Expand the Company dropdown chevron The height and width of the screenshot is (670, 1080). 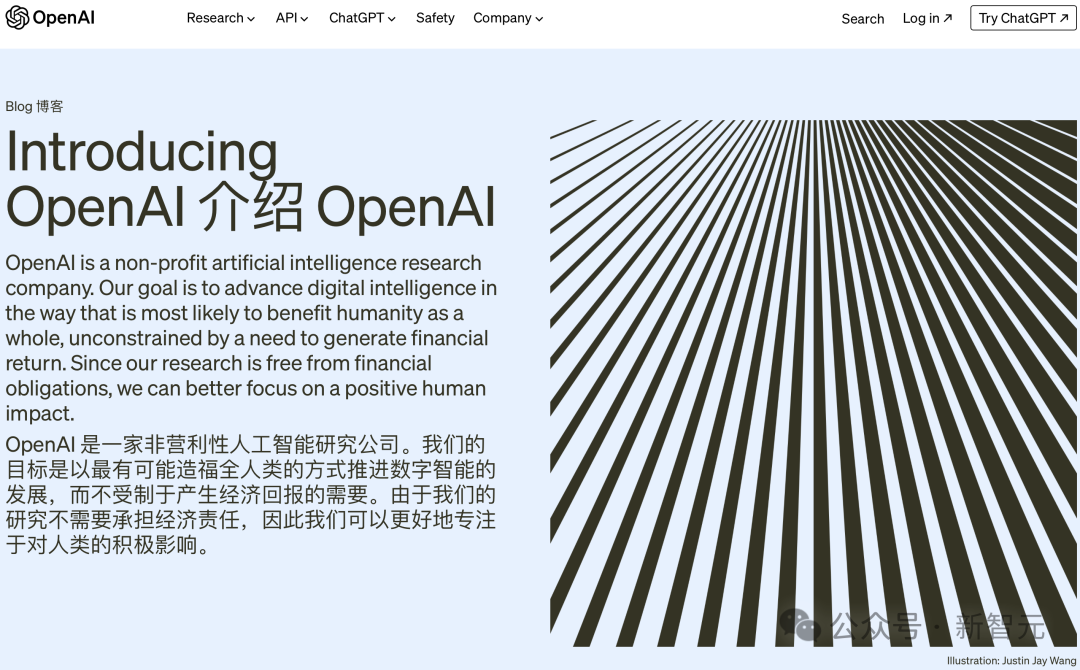point(539,19)
